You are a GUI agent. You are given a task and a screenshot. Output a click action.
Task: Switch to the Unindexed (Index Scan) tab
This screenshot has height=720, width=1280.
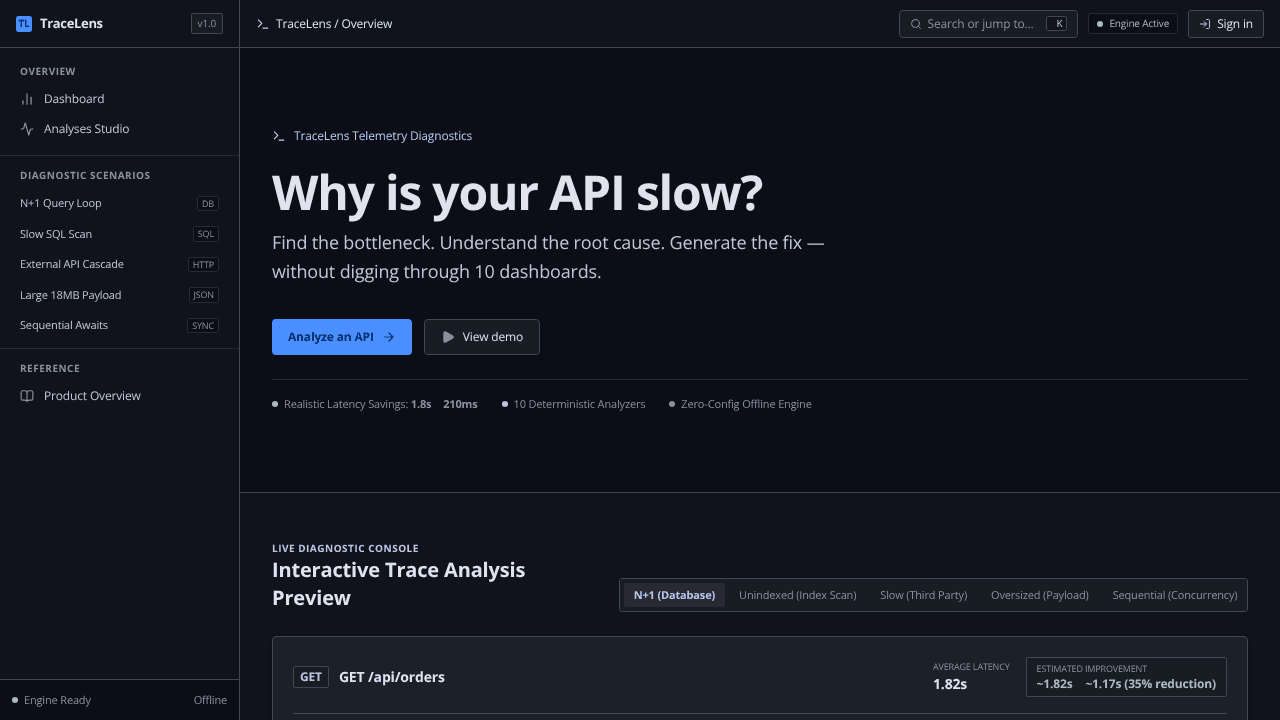pyautogui.click(x=798, y=595)
